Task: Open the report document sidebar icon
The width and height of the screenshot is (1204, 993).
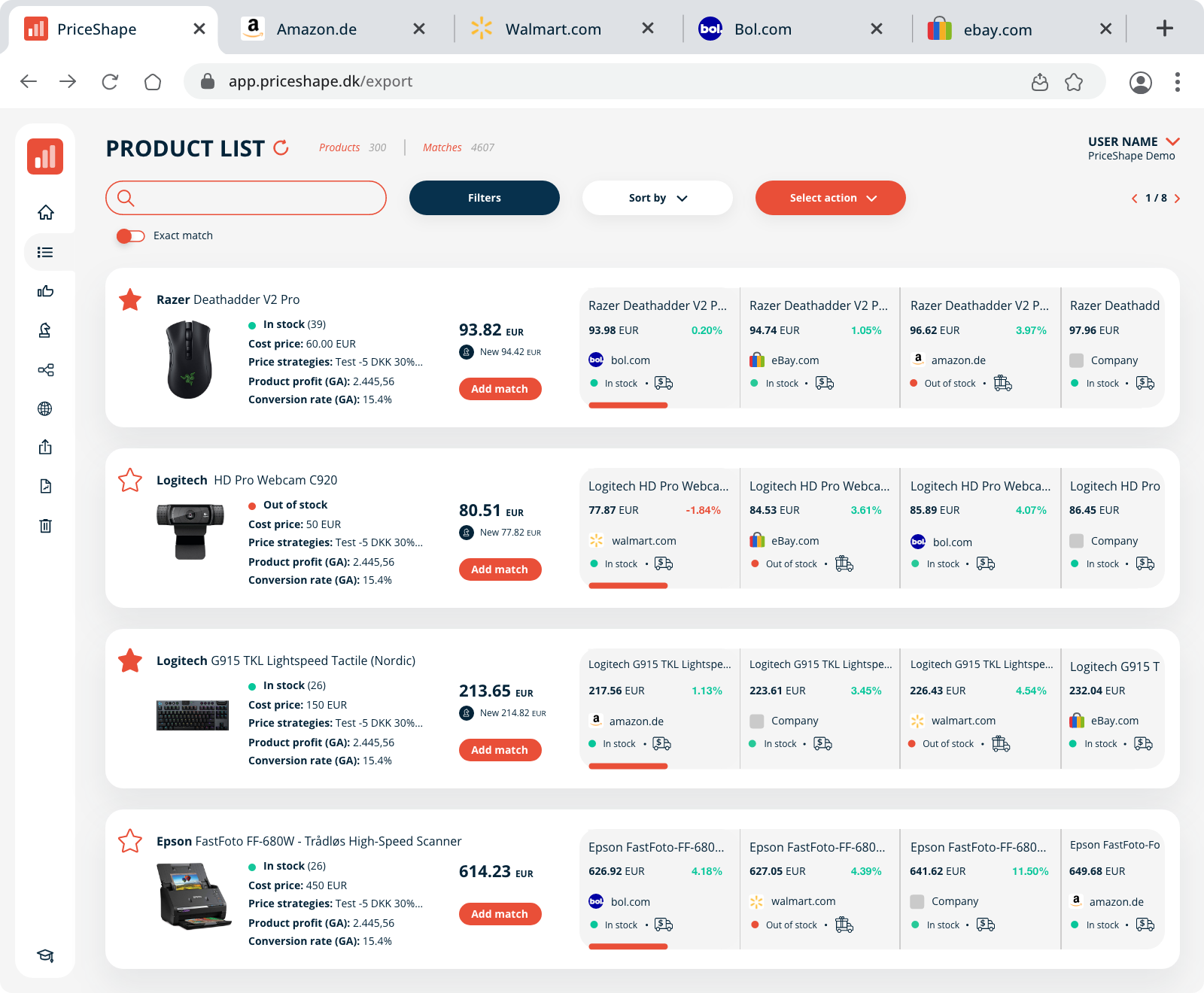Action: (x=45, y=486)
